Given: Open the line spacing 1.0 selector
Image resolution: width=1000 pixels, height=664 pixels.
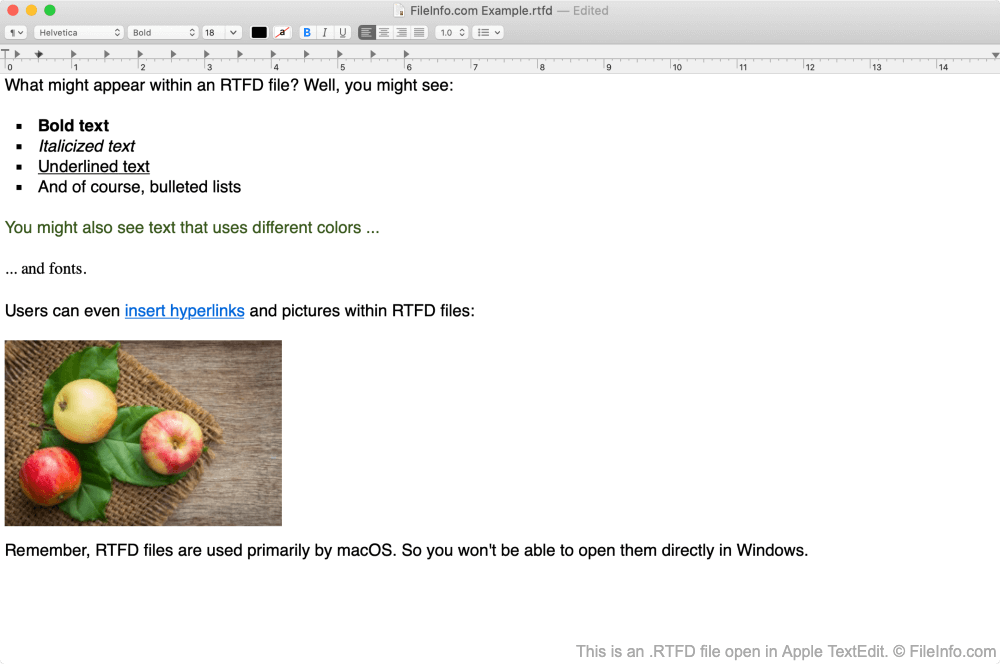Looking at the screenshot, I should click(x=452, y=33).
